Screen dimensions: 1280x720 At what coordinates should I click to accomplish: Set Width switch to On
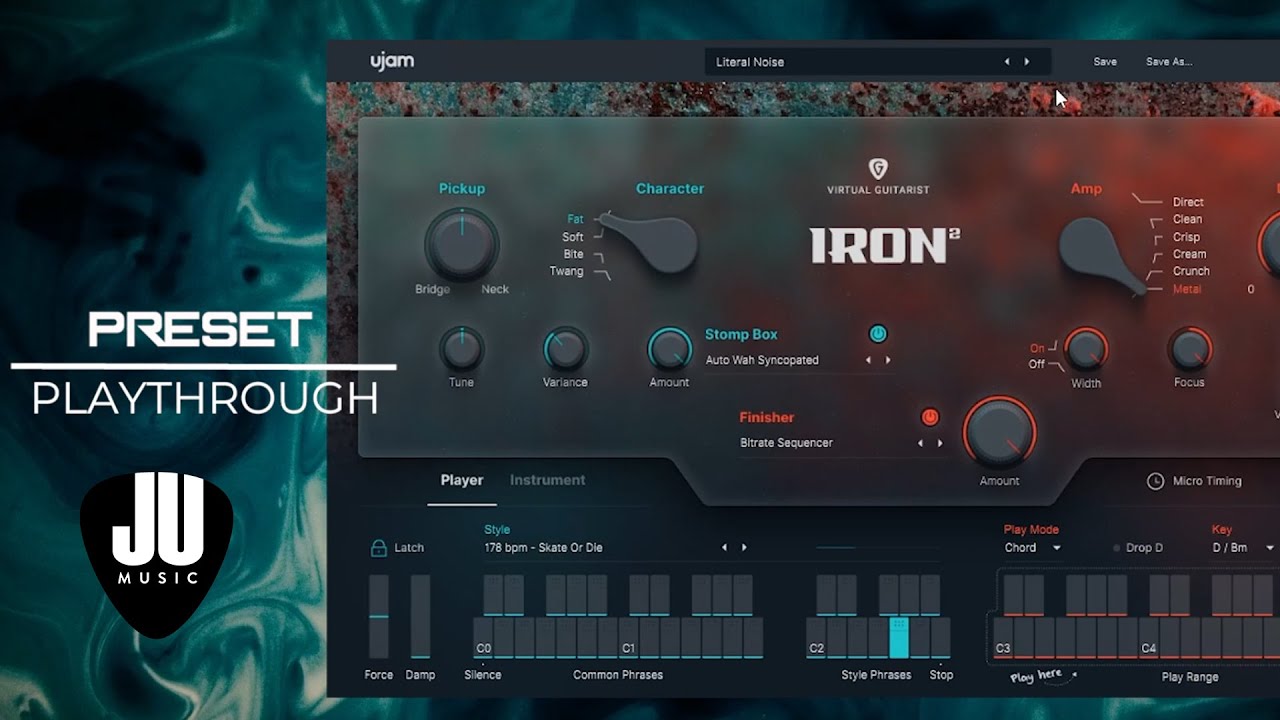tap(1037, 349)
